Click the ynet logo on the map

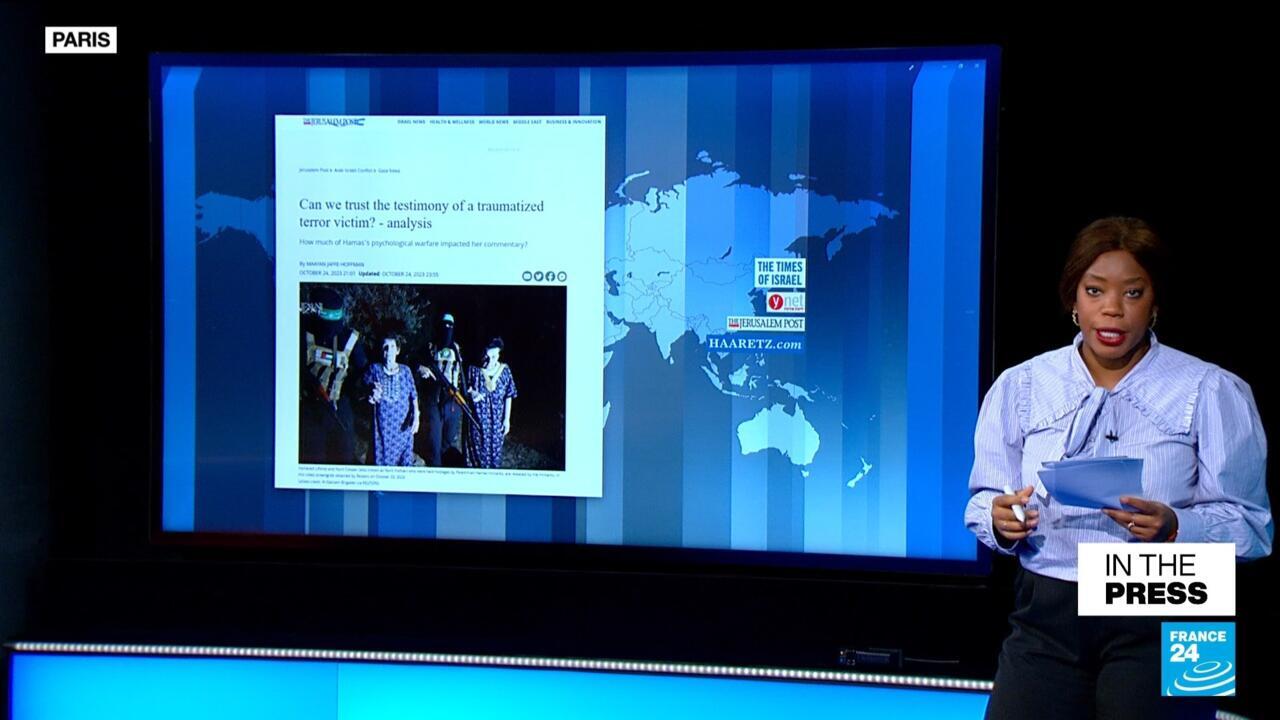(786, 302)
